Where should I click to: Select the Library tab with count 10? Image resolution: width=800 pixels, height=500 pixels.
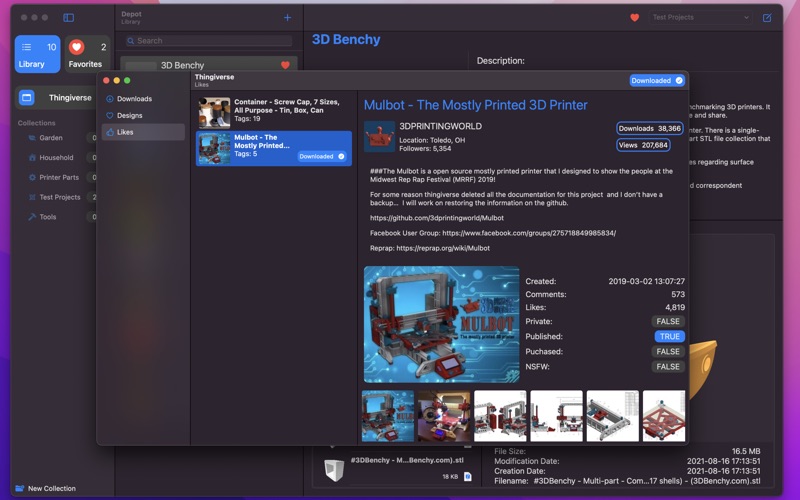[x=38, y=54]
